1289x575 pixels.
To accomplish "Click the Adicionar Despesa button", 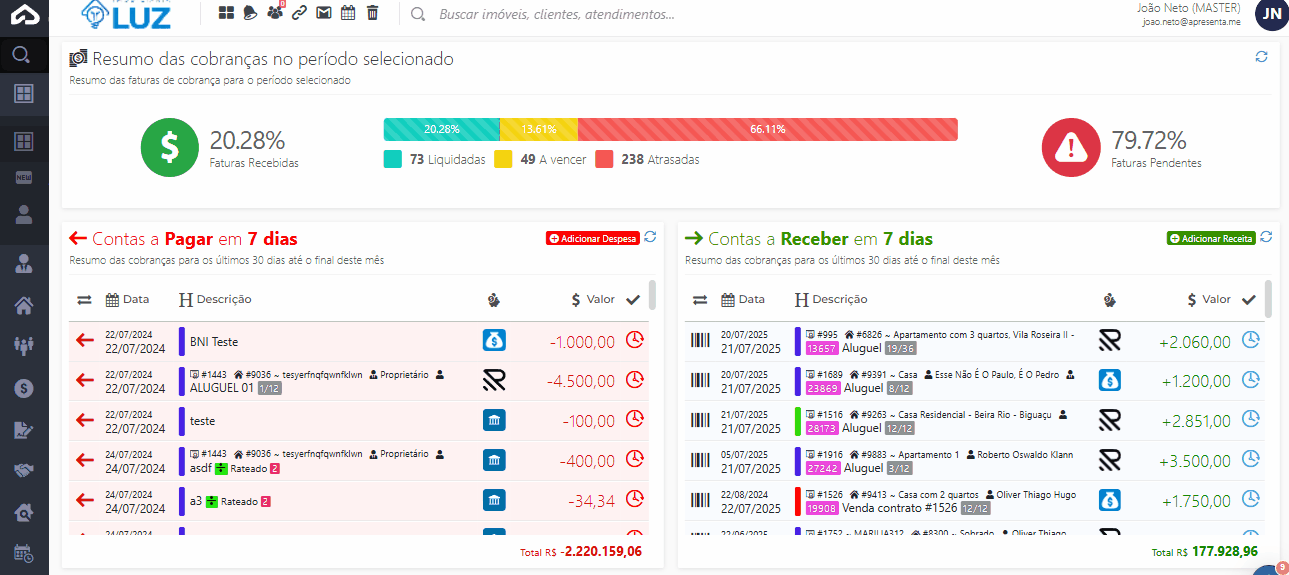I will [592, 238].
